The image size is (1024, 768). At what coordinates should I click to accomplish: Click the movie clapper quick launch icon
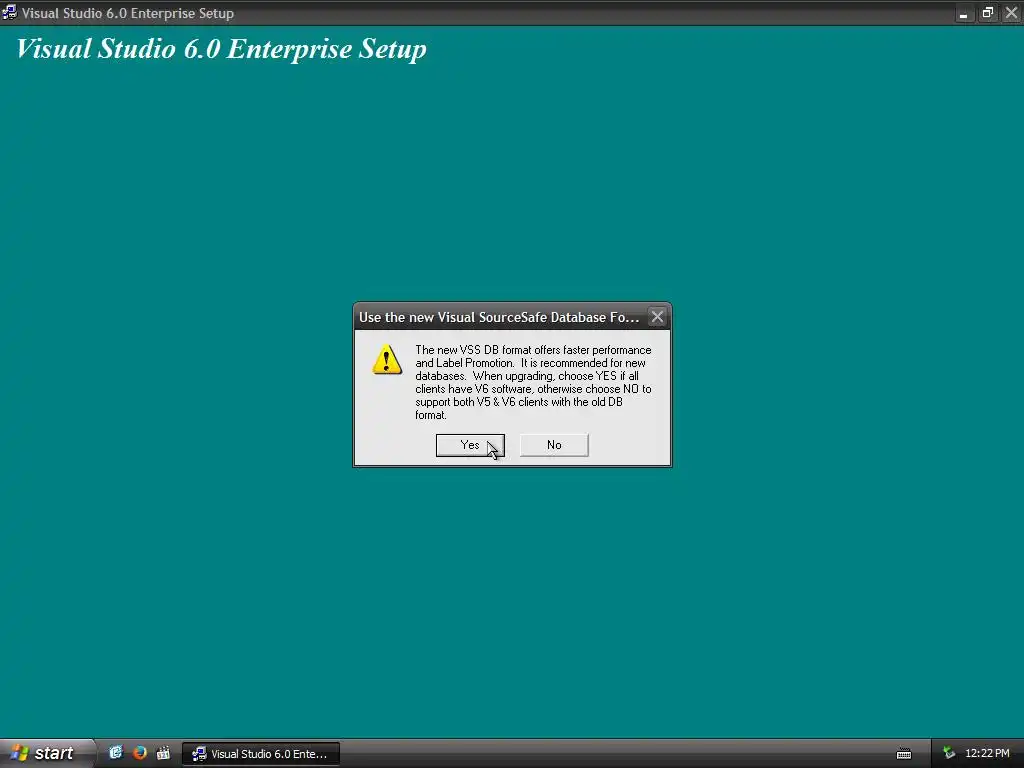(x=163, y=753)
